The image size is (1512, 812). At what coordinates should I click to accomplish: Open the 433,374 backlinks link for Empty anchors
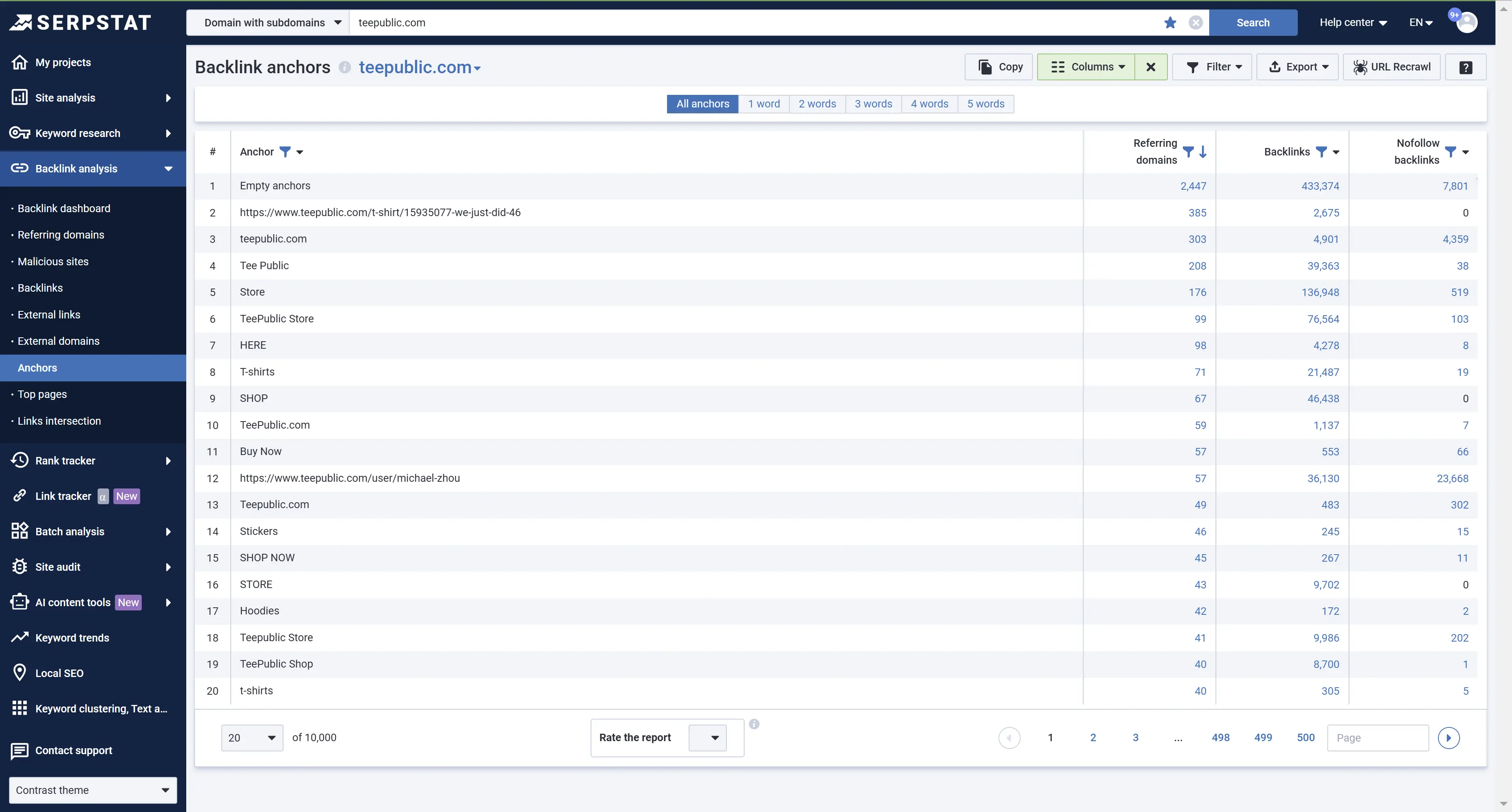pyautogui.click(x=1320, y=185)
